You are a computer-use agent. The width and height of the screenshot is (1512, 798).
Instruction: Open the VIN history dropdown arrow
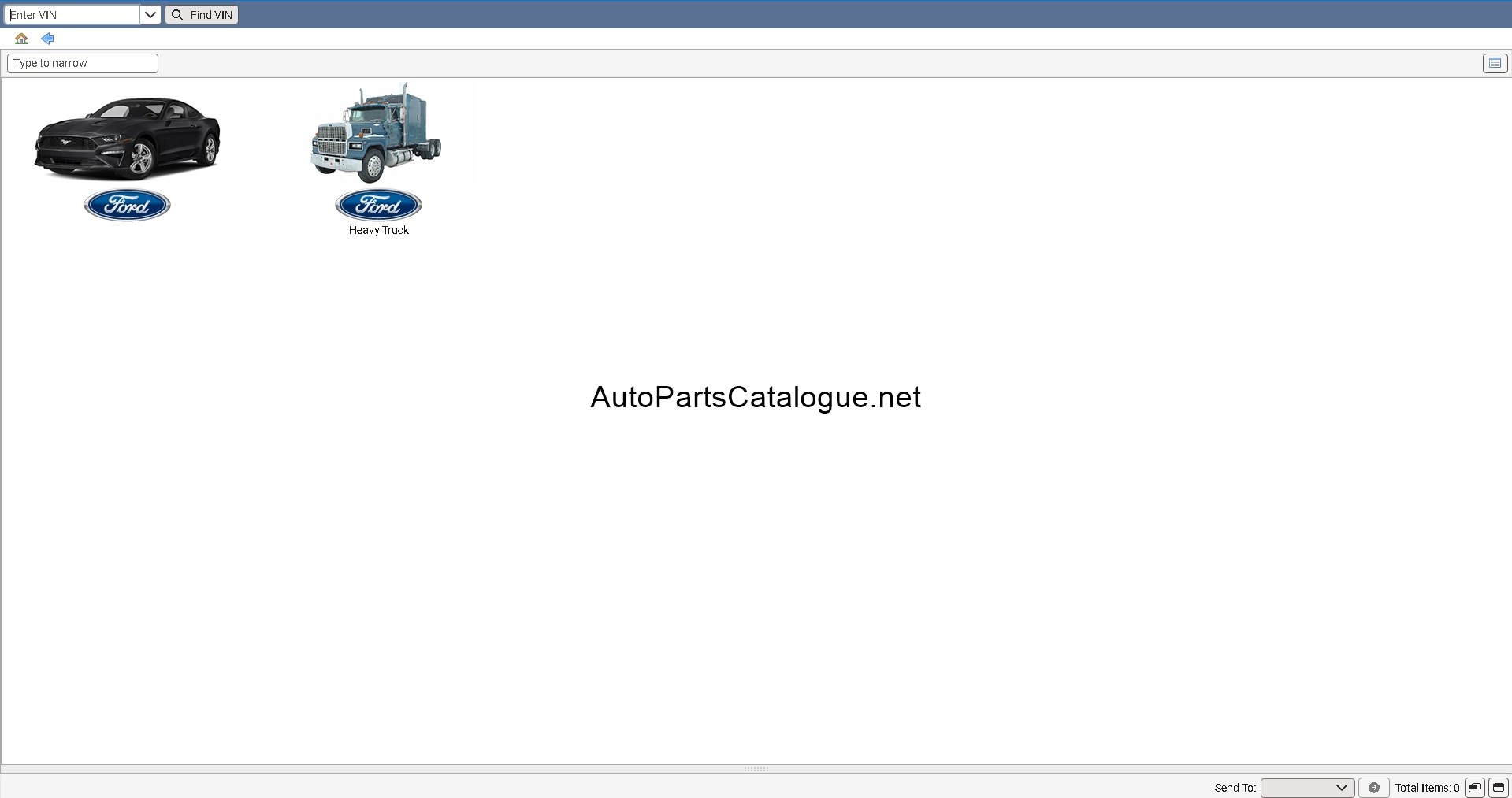(150, 15)
